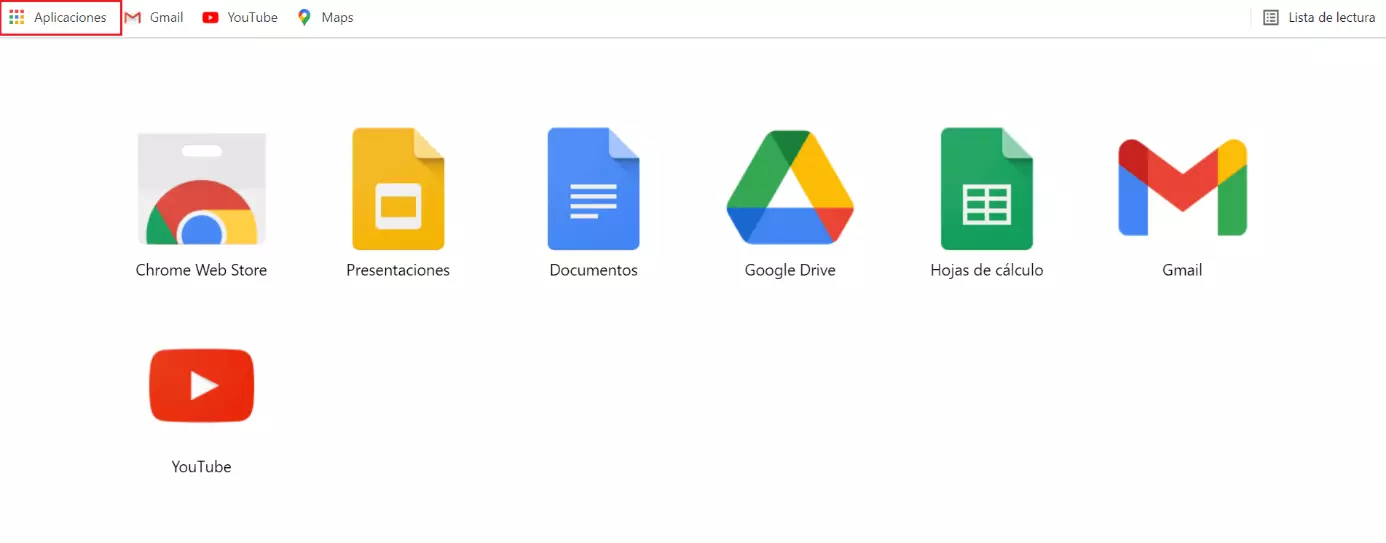The image size is (1386, 543).
Task: Click the "Gmail" label under the app icon
Action: [x=1182, y=270]
